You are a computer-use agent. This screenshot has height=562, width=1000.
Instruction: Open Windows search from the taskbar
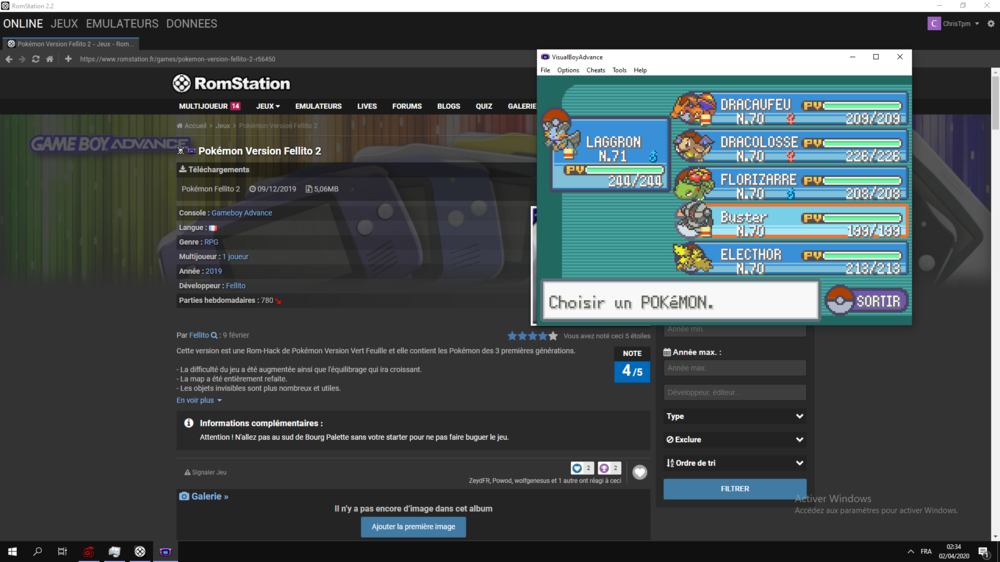tap(38, 552)
